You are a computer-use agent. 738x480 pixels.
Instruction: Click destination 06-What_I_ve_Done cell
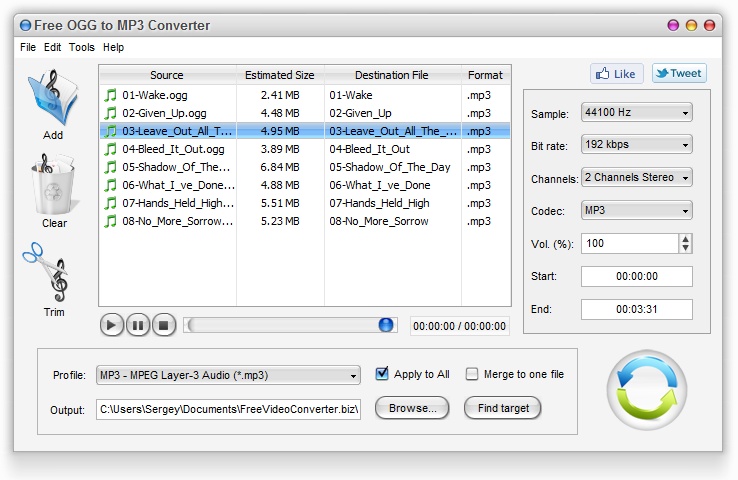pyautogui.click(x=392, y=185)
